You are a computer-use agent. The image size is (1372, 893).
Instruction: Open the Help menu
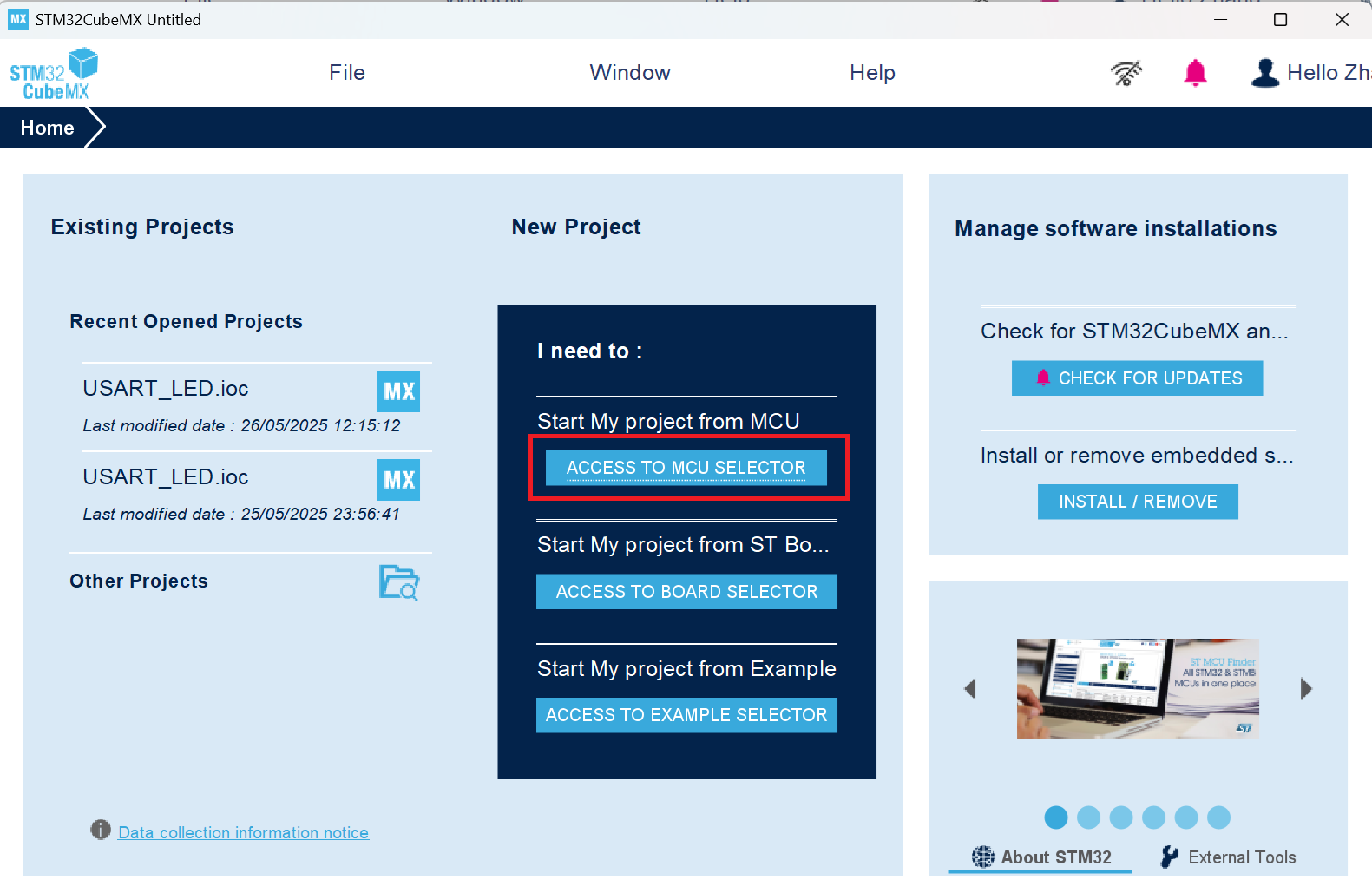tap(872, 73)
